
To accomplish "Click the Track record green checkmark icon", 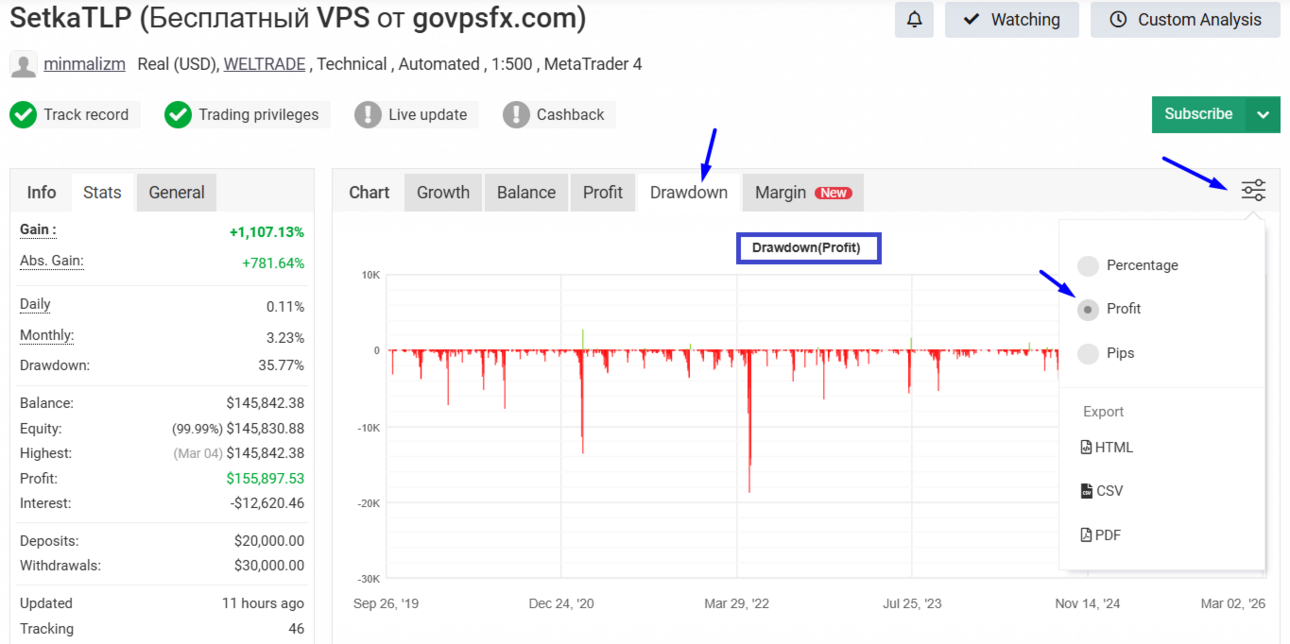I will [x=23, y=115].
